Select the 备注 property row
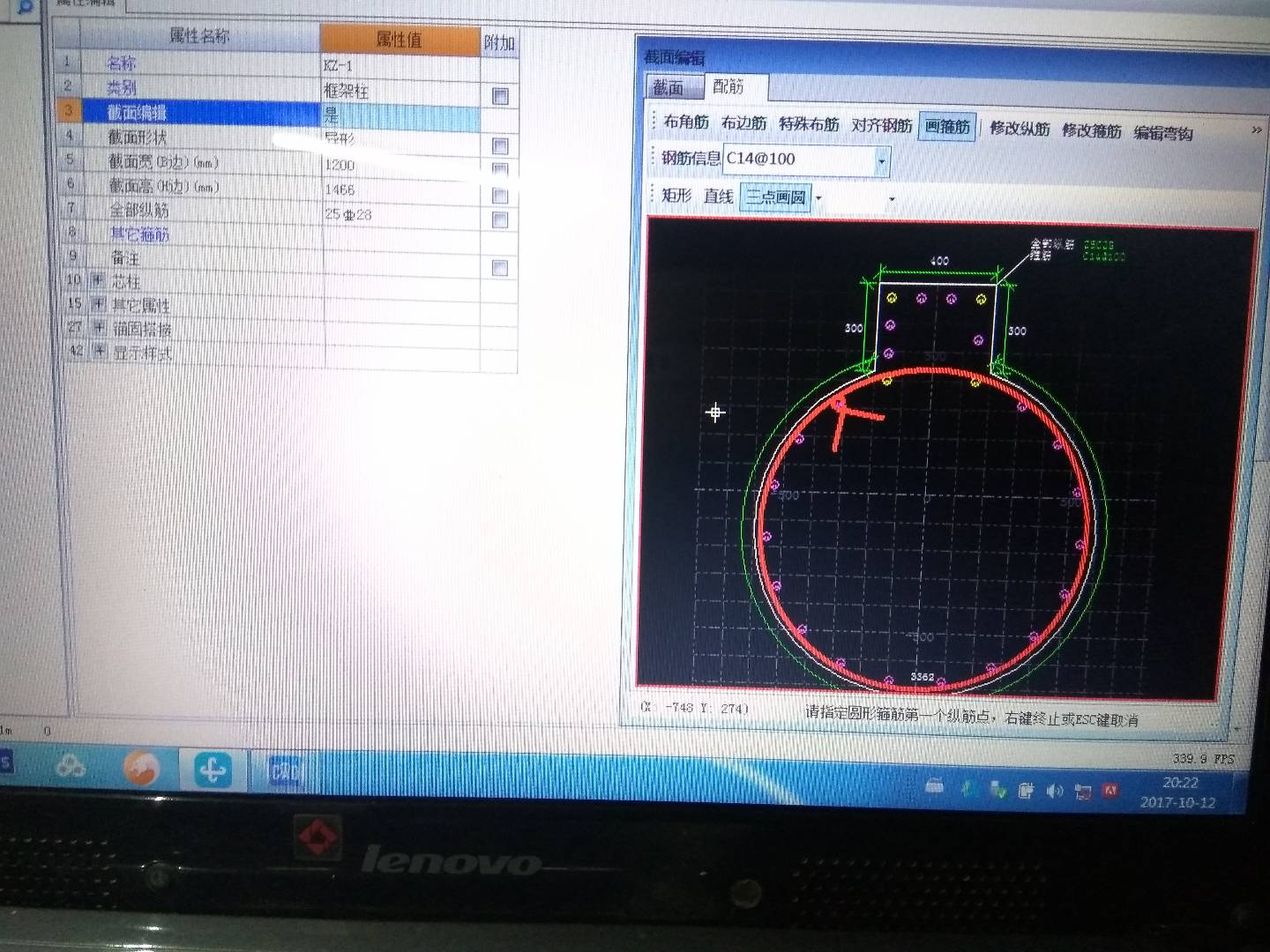 202,257
